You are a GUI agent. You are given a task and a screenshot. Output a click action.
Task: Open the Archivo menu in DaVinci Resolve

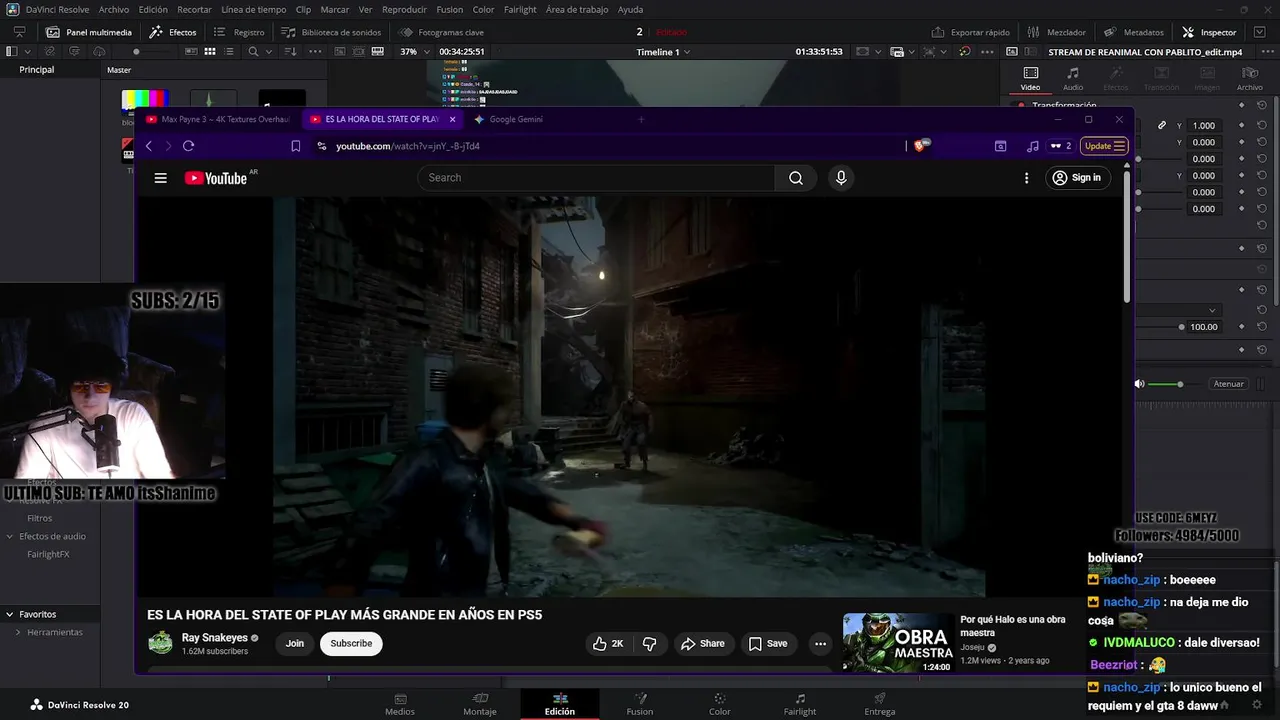(114, 9)
